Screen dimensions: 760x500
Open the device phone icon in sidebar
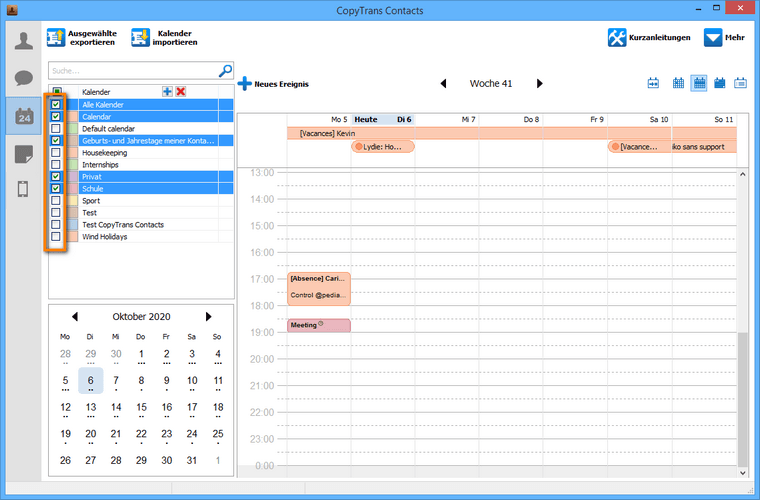[23, 189]
